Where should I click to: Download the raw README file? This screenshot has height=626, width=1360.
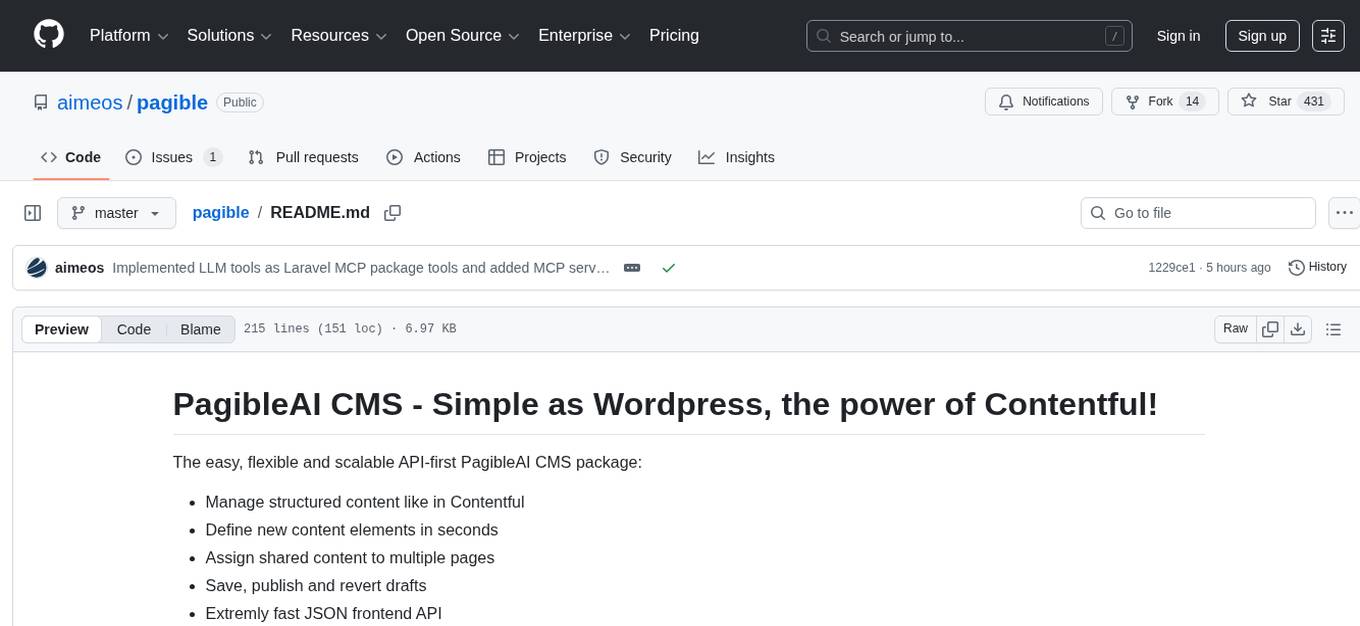point(1297,329)
